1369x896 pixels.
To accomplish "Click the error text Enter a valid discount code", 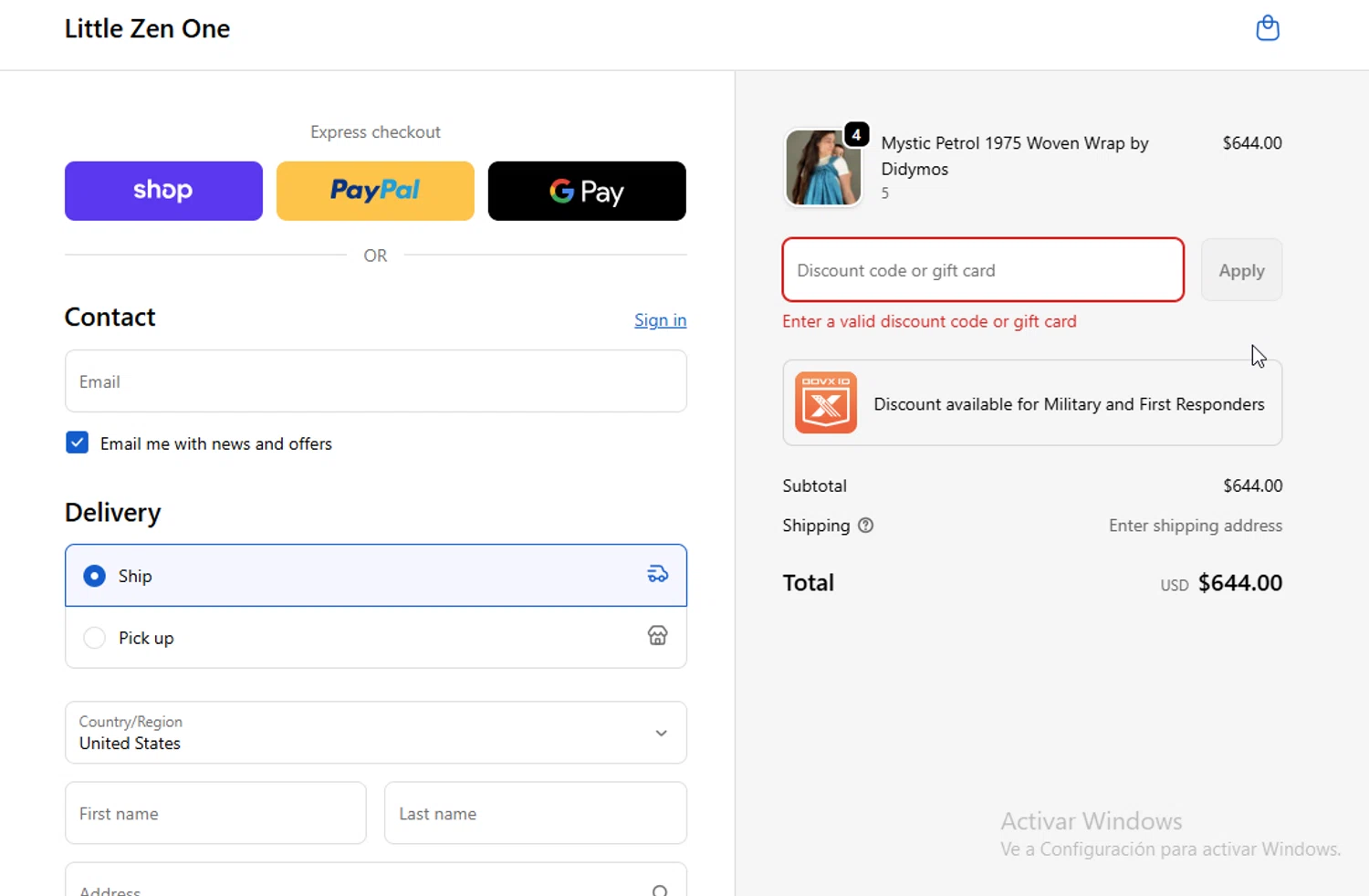I will pos(929,321).
